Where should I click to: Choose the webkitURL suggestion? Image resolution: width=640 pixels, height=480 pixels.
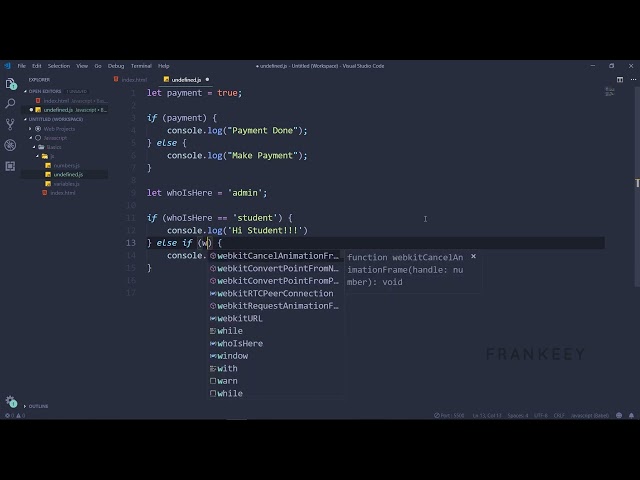(x=275, y=318)
